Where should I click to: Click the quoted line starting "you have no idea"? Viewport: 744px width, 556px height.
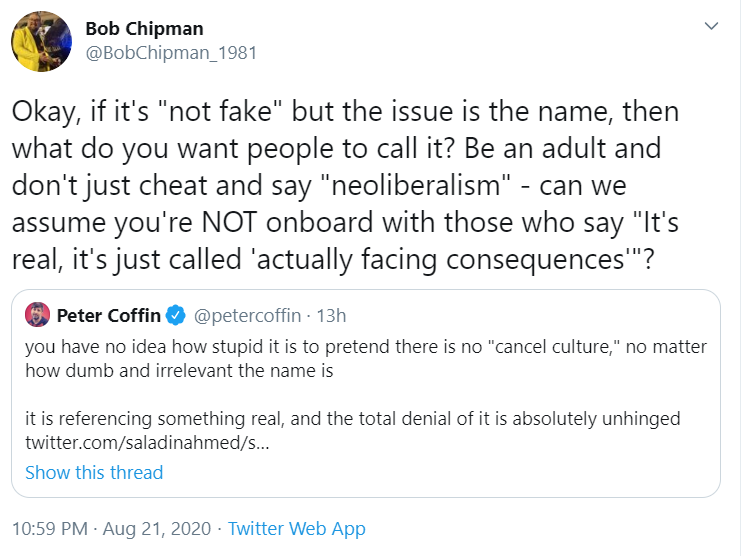coord(366,347)
